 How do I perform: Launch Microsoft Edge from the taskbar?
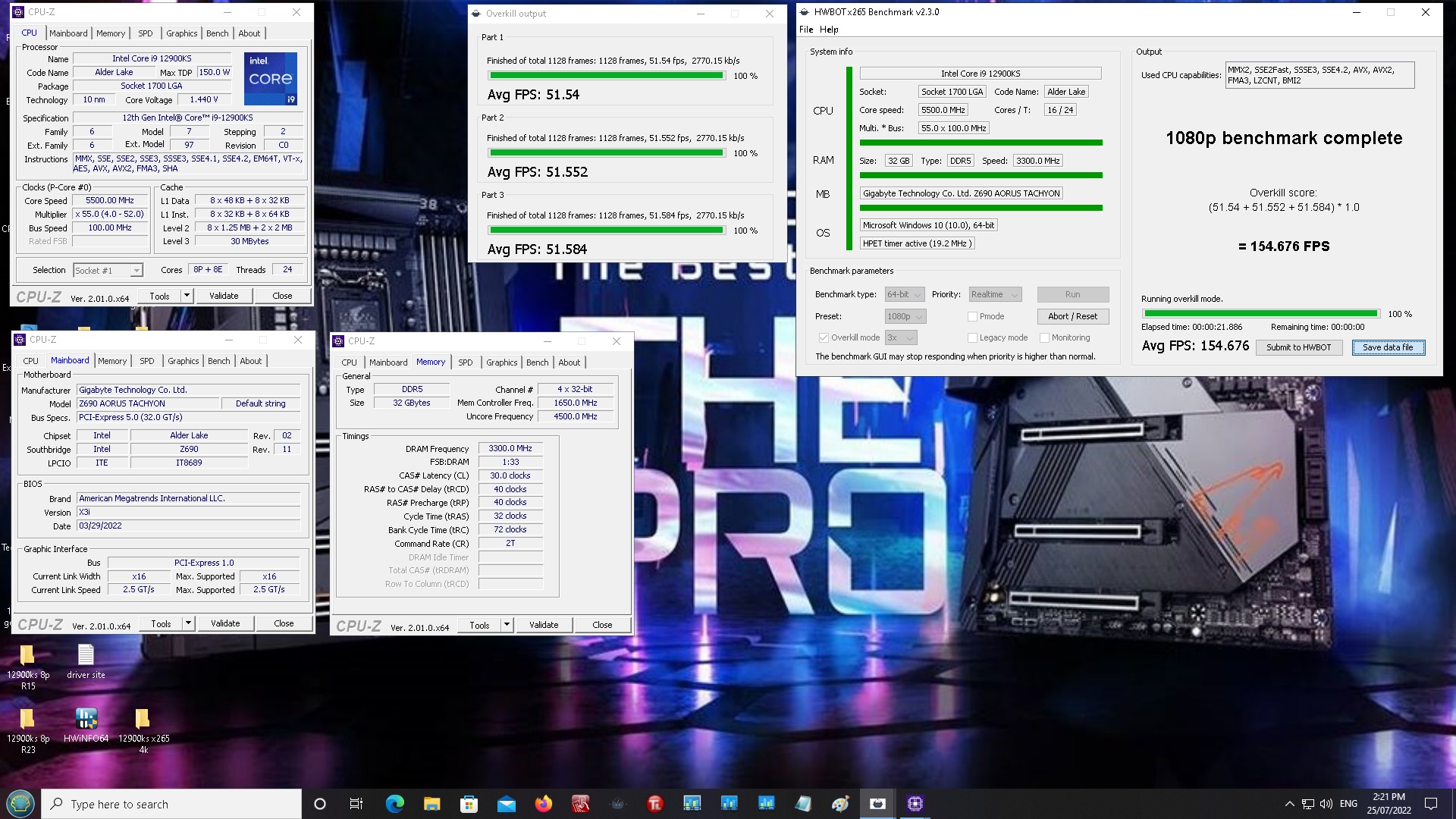[x=394, y=804]
